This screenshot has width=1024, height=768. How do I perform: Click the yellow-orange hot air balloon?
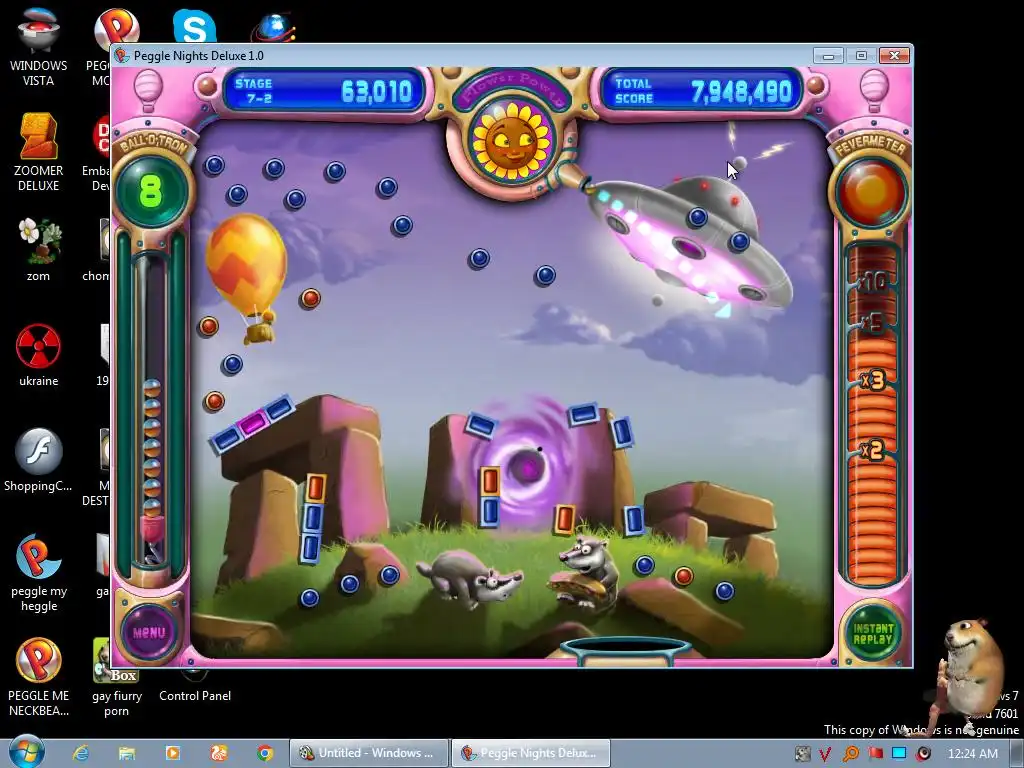(x=247, y=277)
